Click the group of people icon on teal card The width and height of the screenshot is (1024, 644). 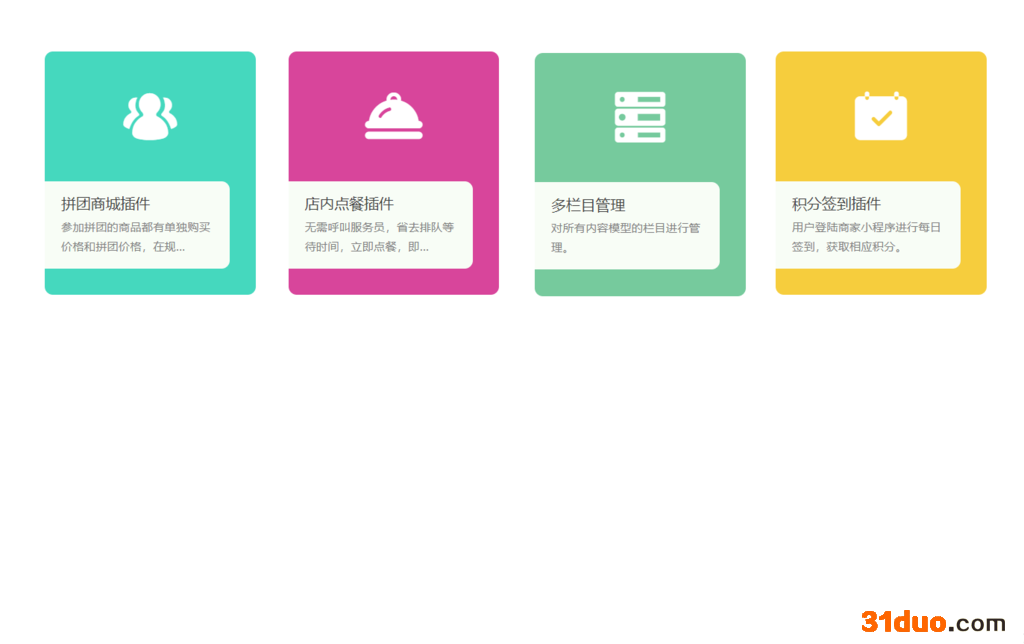coord(149,114)
